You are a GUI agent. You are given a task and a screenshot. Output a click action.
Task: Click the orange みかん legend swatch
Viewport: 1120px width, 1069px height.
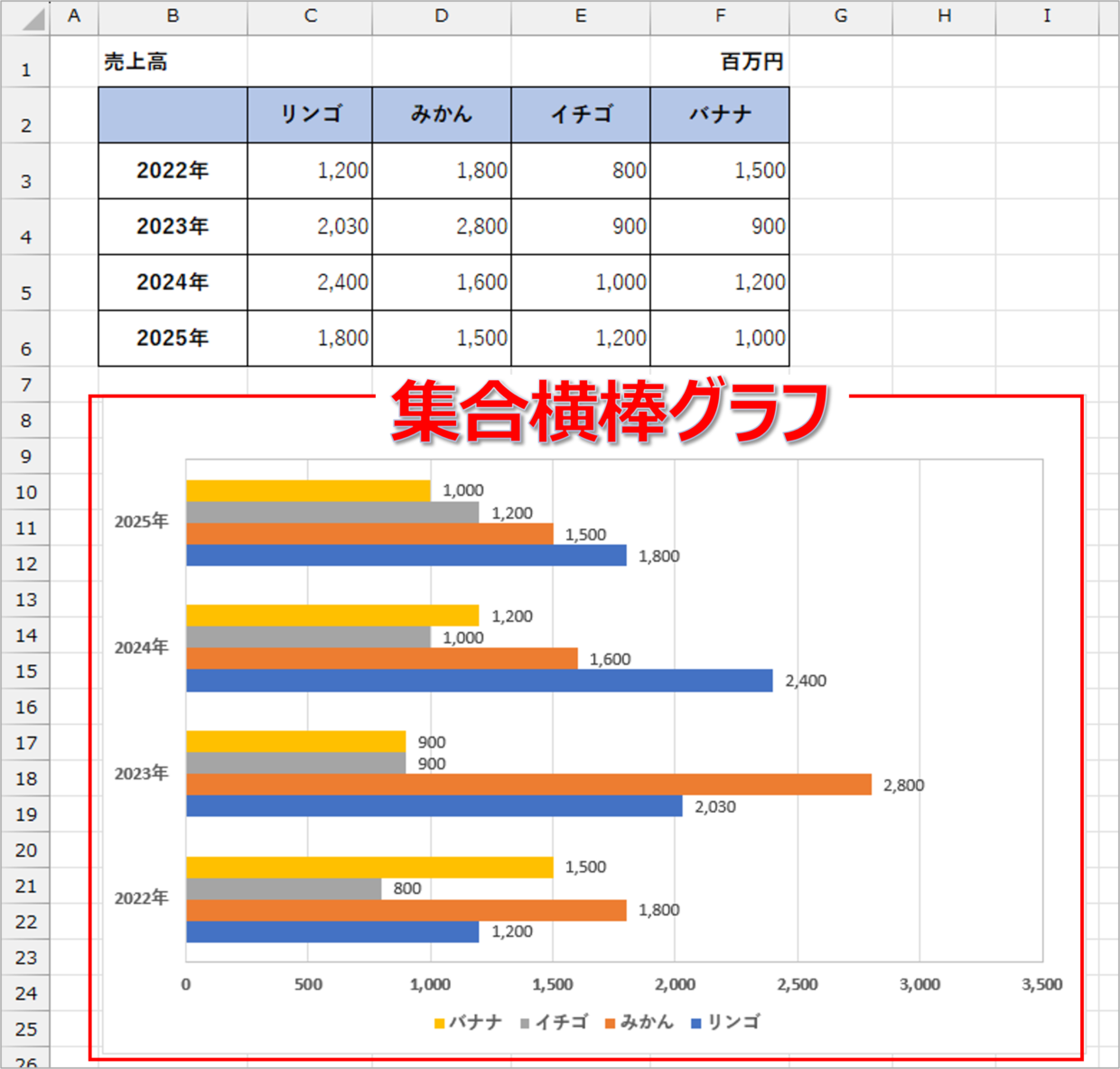(x=610, y=1023)
